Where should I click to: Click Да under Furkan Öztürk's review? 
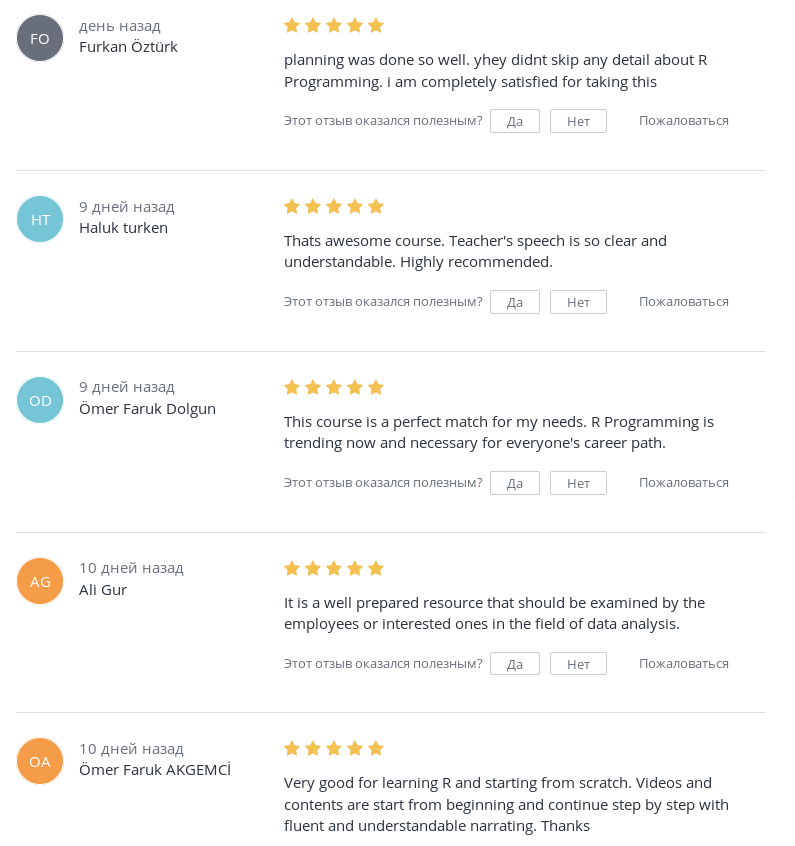pos(515,120)
